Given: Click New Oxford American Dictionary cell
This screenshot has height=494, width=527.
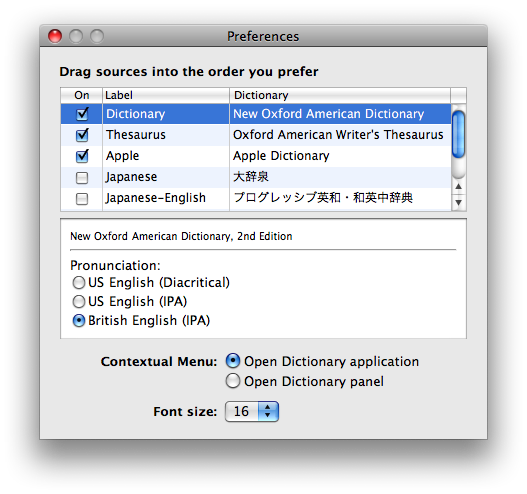Looking at the screenshot, I should click(x=340, y=114).
